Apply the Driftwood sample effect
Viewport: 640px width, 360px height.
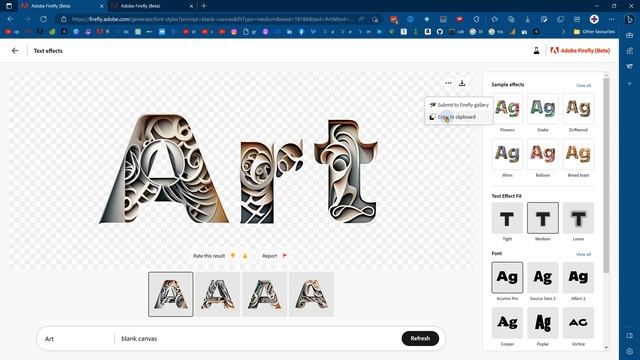578,109
